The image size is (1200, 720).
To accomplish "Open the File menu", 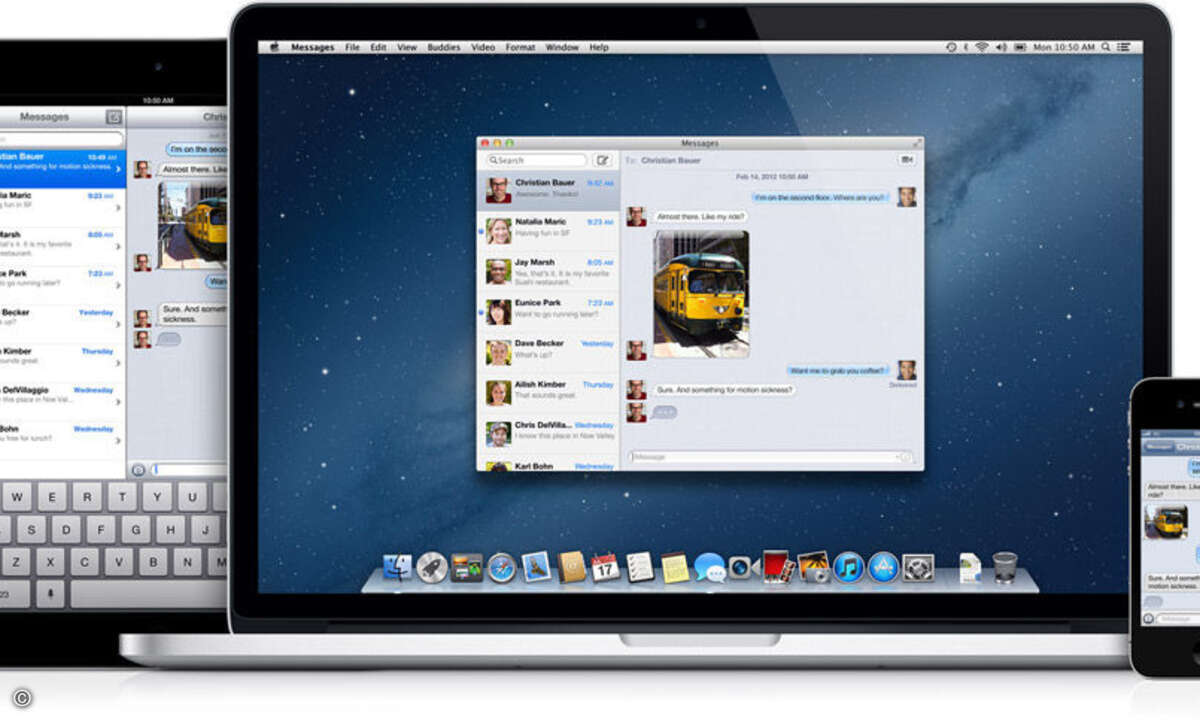I will point(353,47).
